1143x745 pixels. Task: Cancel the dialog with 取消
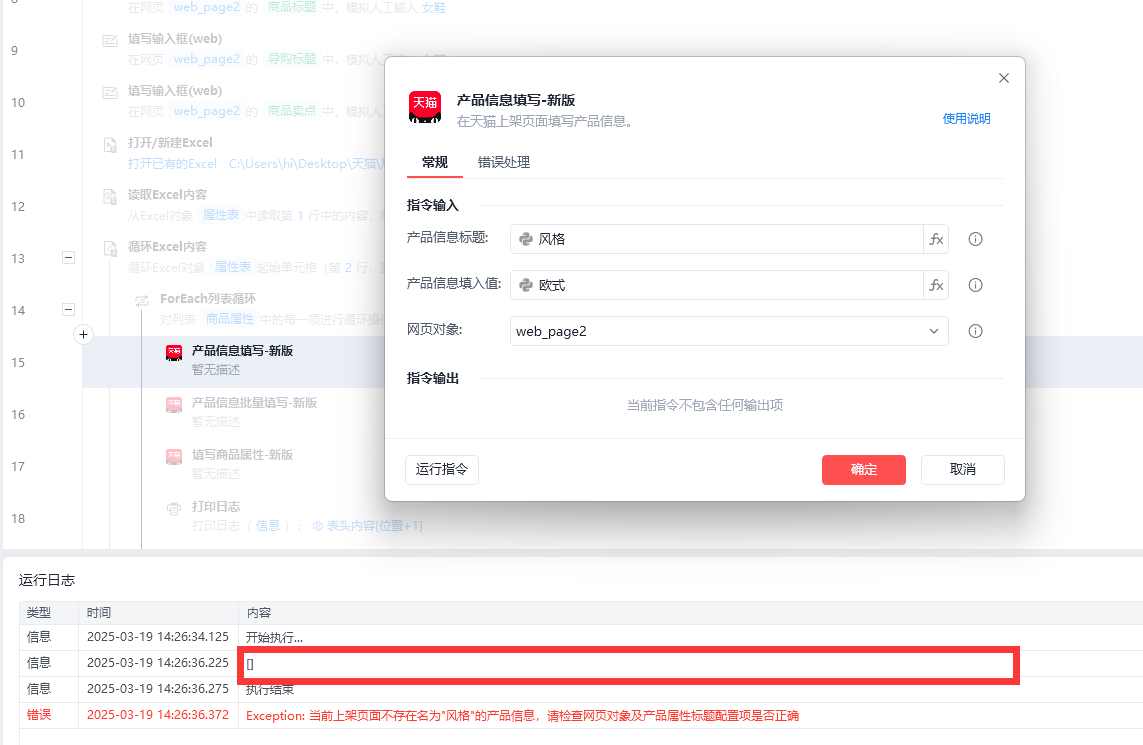click(x=962, y=470)
